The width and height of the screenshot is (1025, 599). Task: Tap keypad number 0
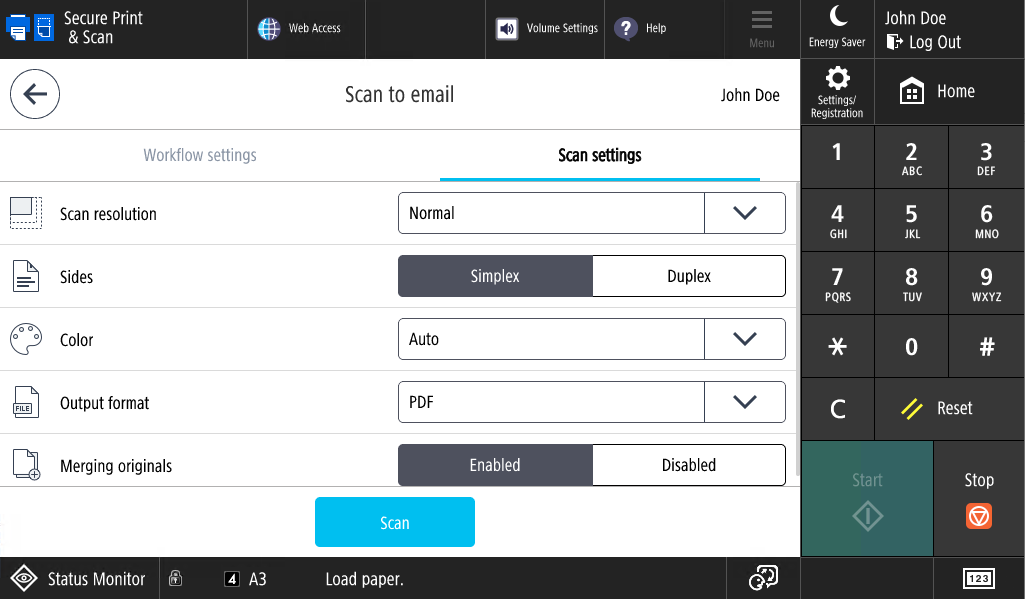pos(911,347)
